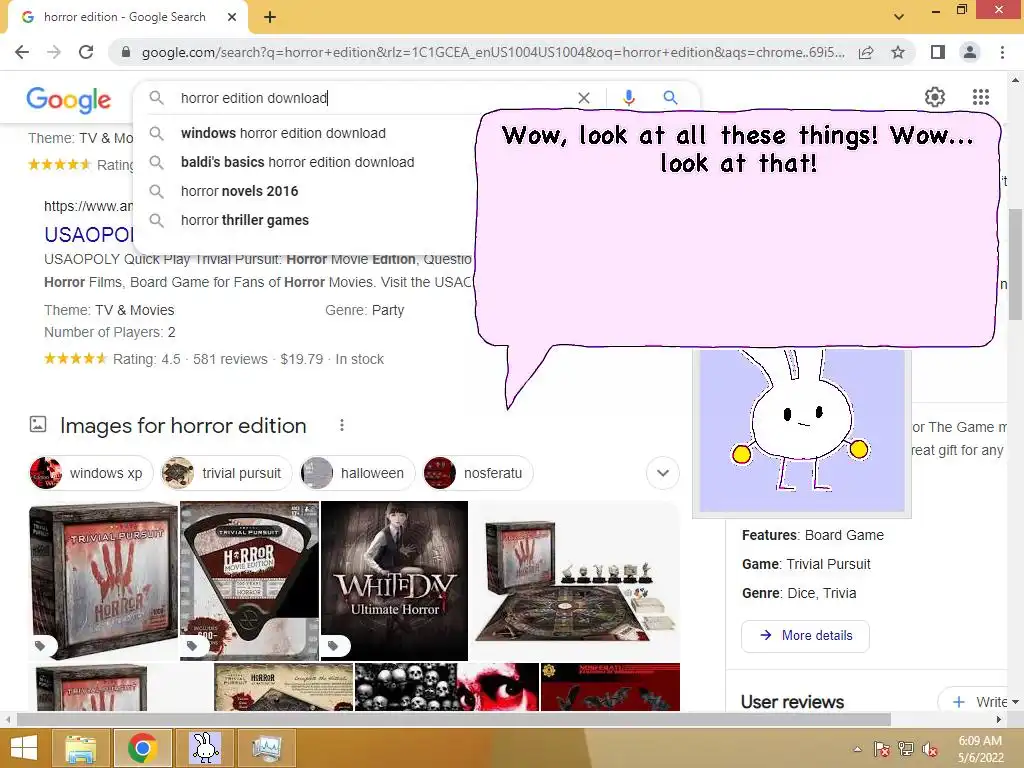Open the Trivial Pursuit Horror box thumbnail
This screenshot has height=768, width=1024.
click(103, 581)
